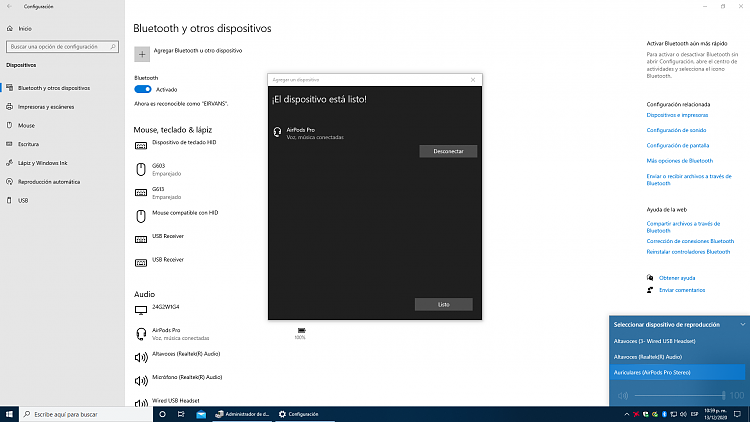750x422 pixels.
Task: Click Obtener ayuda link
Action: [677, 278]
